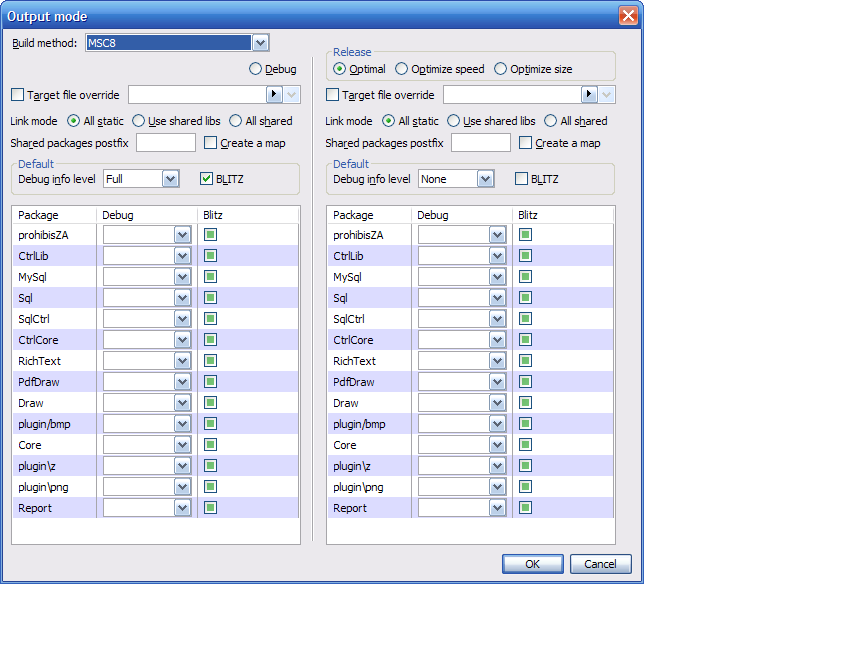This screenshot has width=863, height=653.
Task: Open the Build method dropdown
Action: coord(260,43)
